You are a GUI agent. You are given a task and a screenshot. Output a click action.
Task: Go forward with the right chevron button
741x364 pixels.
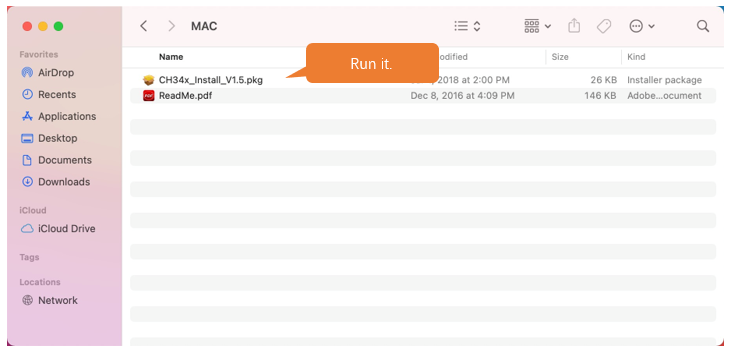pos(172,26)
